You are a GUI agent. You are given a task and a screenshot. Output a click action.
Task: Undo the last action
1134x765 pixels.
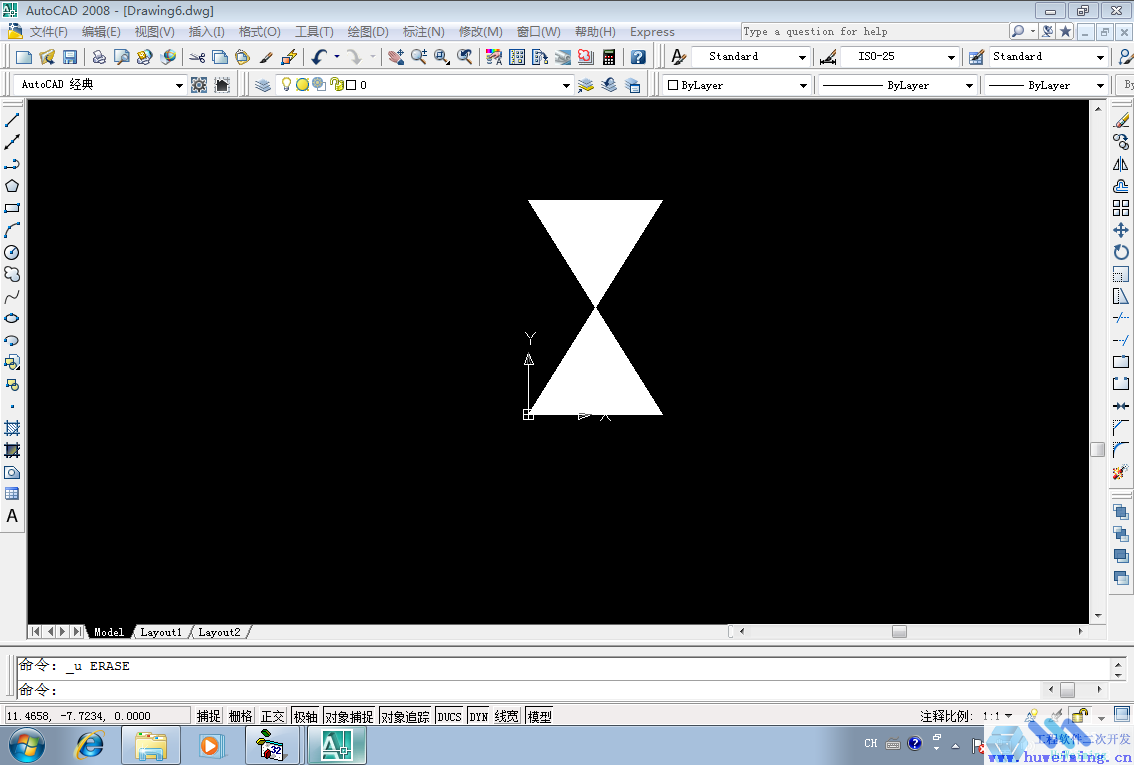319,57
